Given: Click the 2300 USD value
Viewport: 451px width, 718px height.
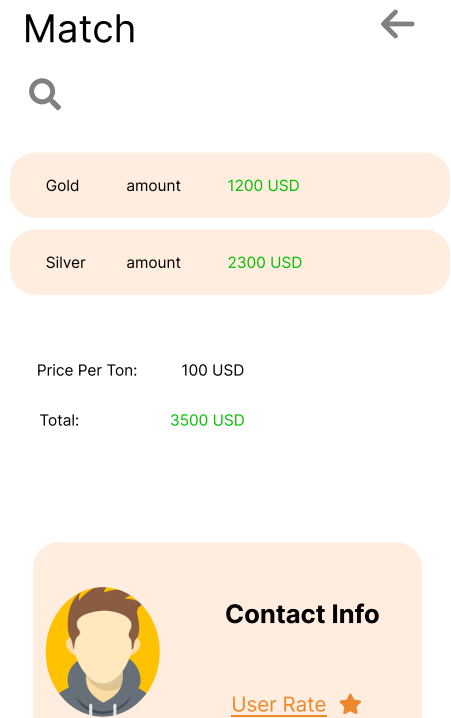Looking at the screenshot, I should pos(265,262).
